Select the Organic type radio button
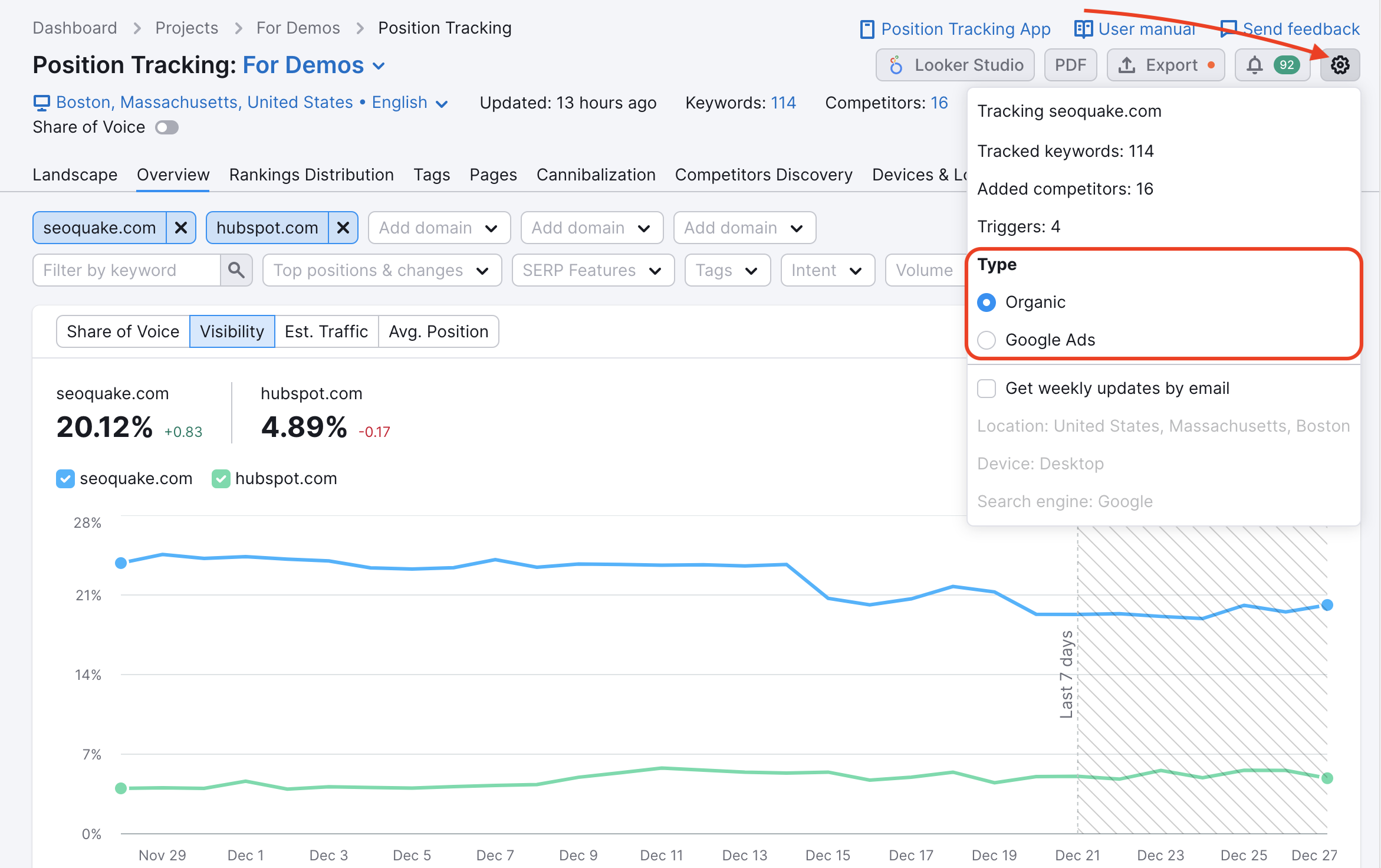 [987, 303]
